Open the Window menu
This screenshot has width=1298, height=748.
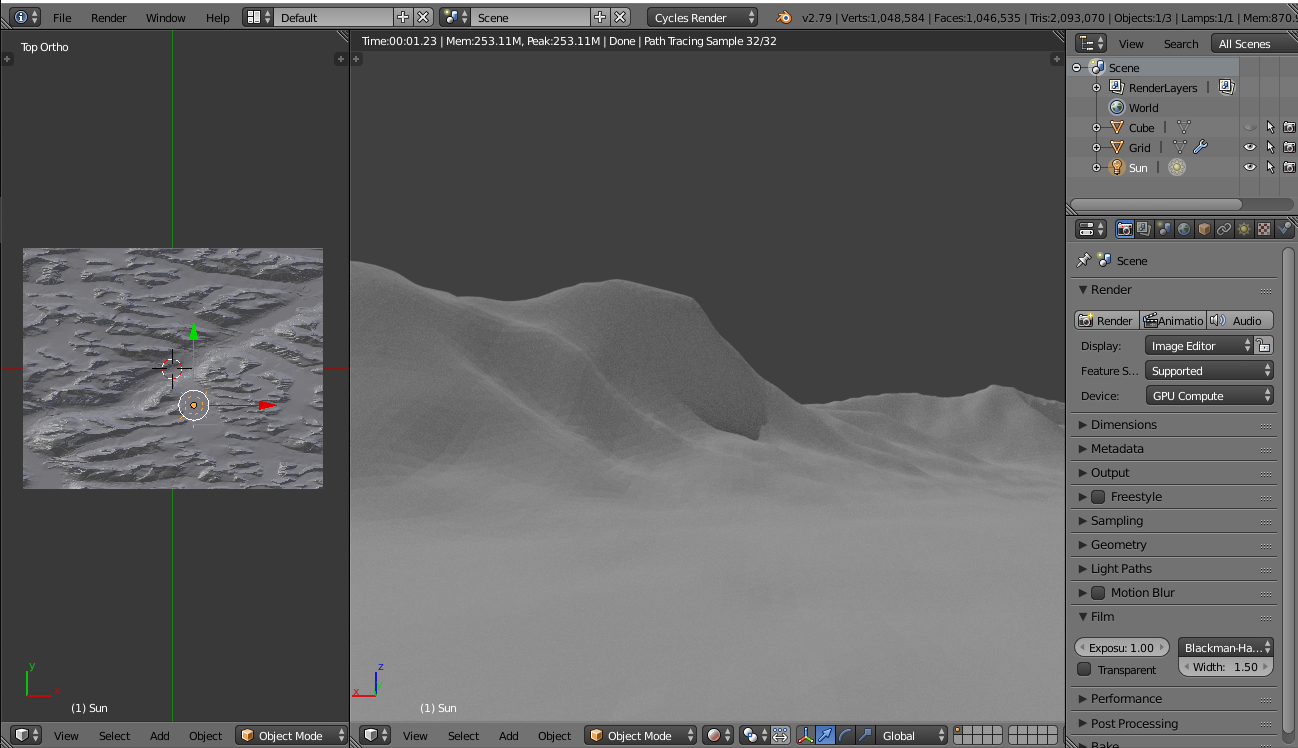point(166,17)
